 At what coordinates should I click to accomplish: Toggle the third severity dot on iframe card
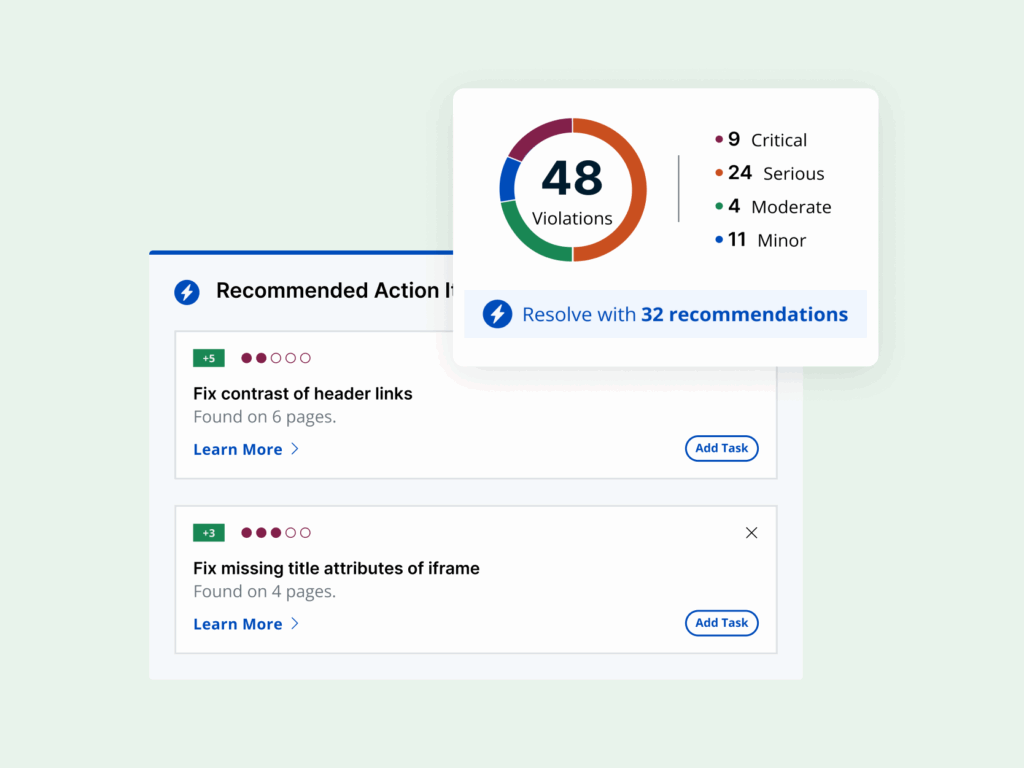point(274,532)
